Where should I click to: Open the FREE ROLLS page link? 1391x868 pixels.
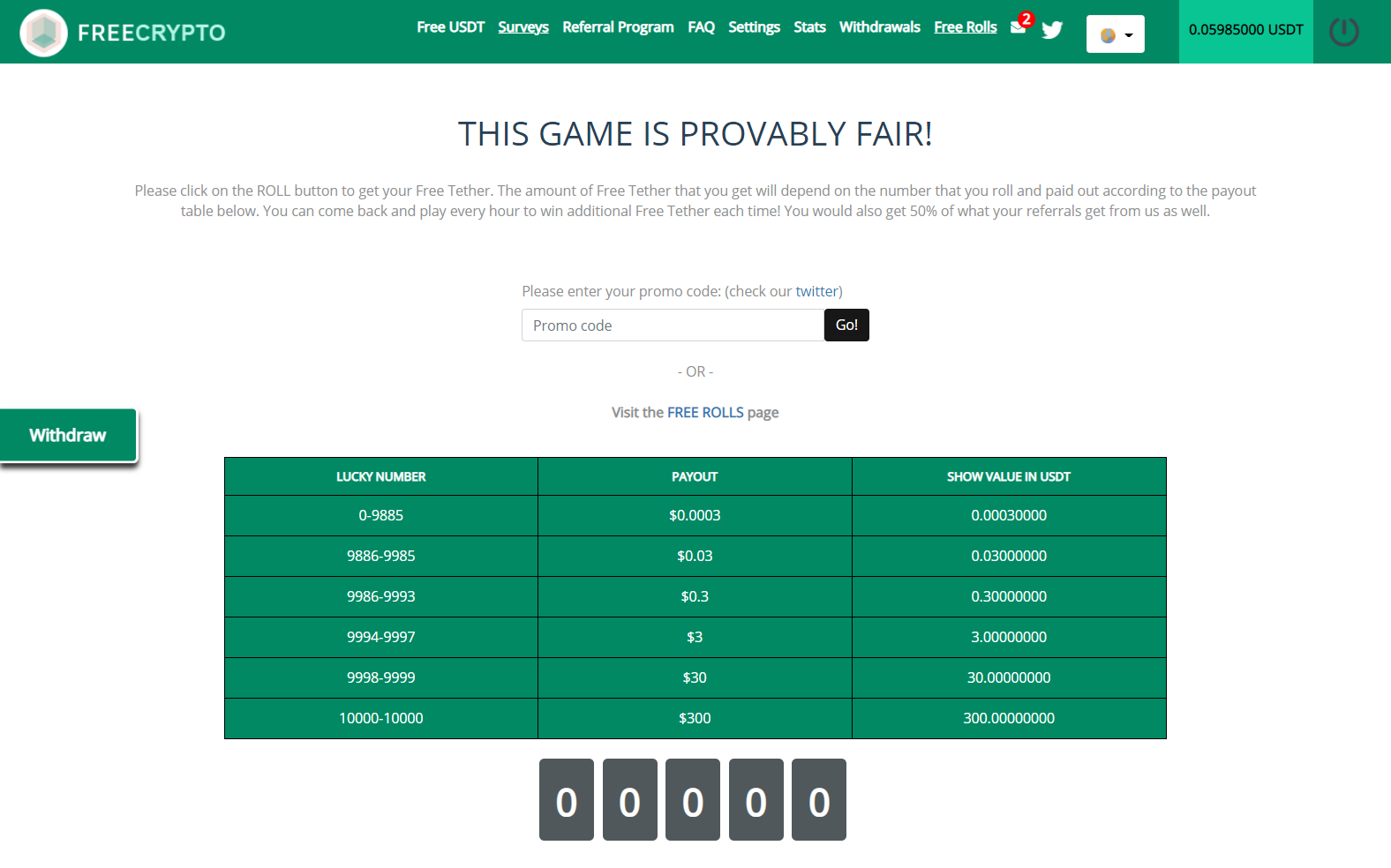[705, 412]
